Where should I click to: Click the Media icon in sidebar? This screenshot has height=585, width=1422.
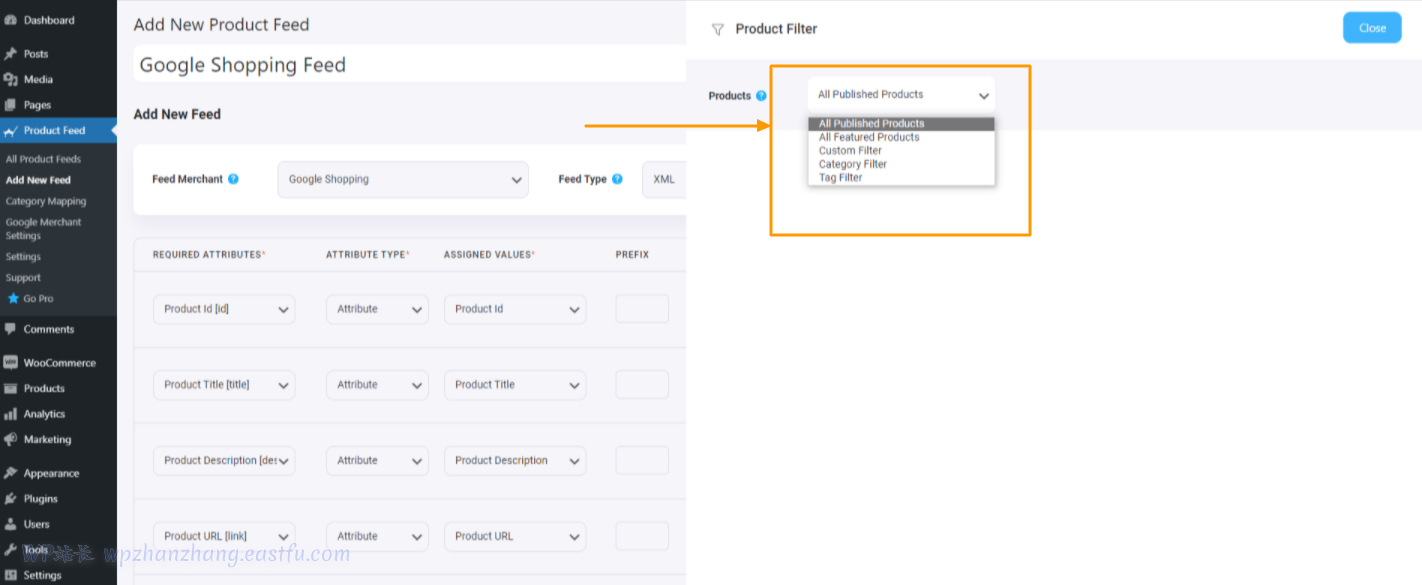[x=11, y=79]
